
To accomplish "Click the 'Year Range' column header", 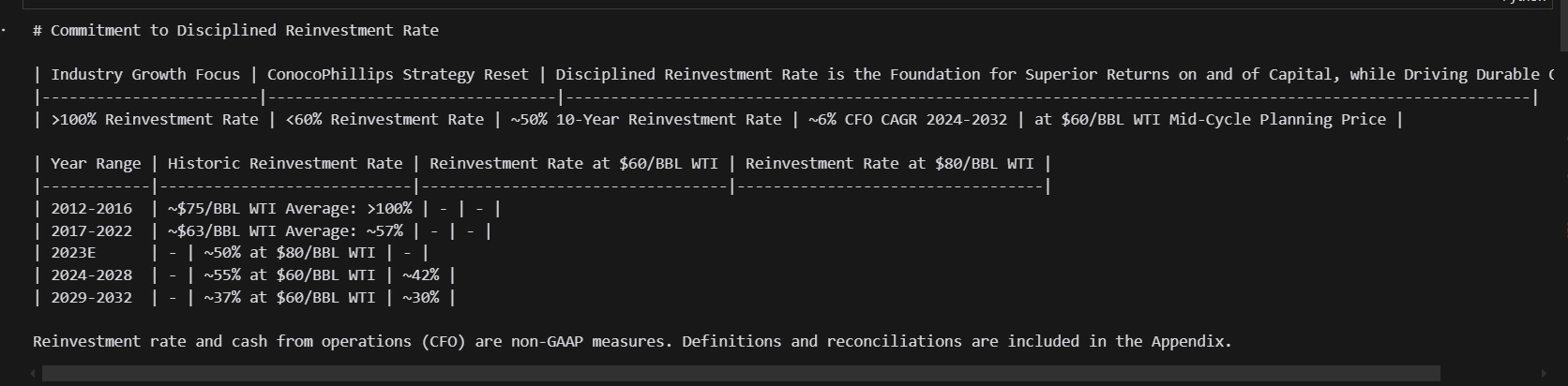I will (x=96, y=163).
